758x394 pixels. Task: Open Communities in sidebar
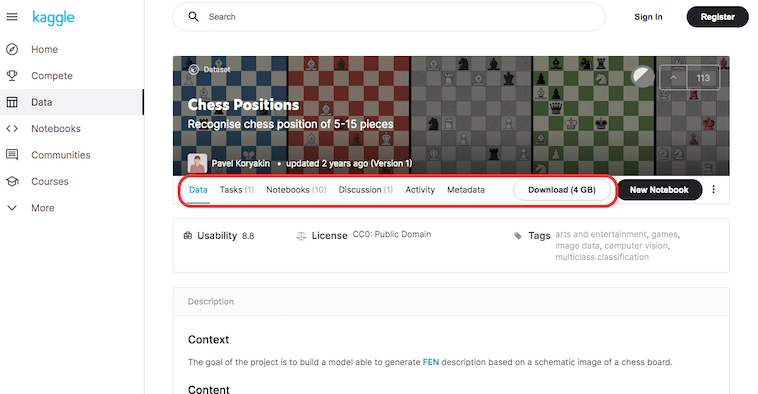60,155
